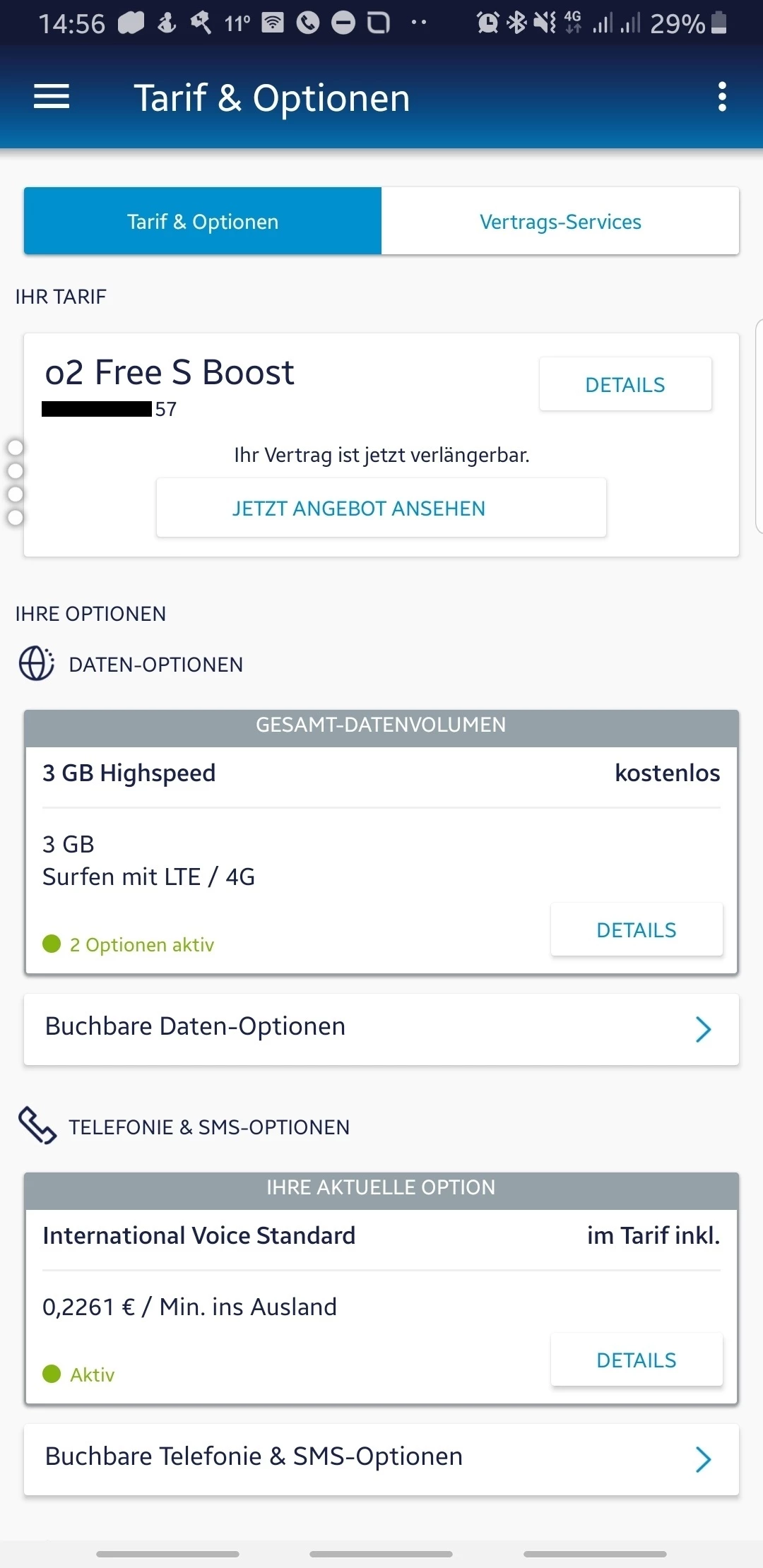Switch to the Vertrags-Services tab

click(x=560, y=221)
